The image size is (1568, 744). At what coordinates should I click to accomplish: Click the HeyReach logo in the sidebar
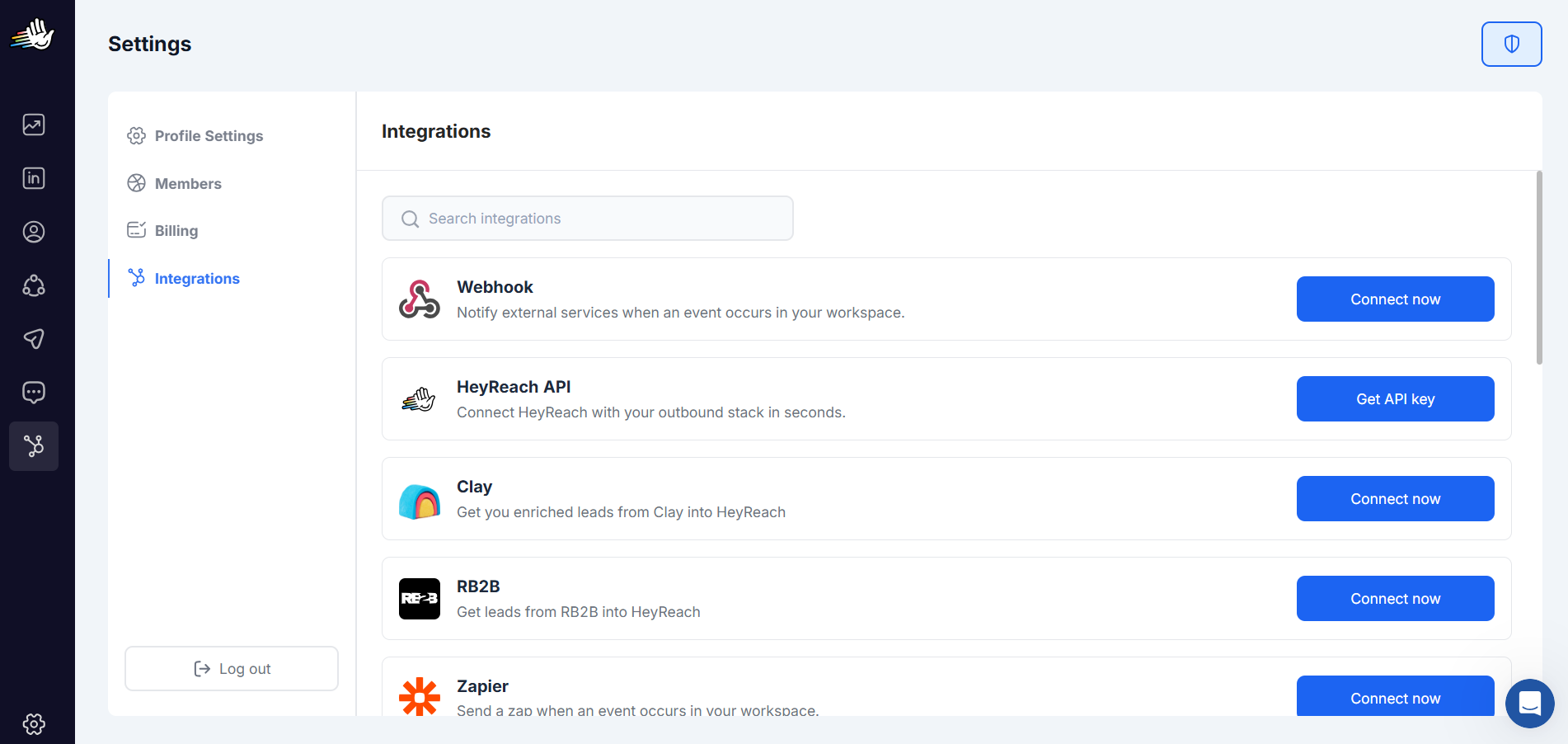click(33, 35)
